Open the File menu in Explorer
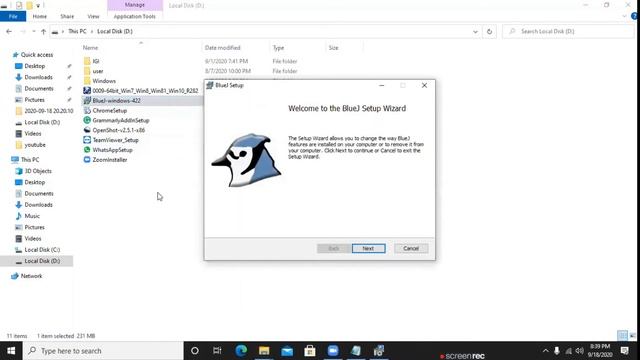The height and width of the screenshot is (360, 640). click(13, 16)
